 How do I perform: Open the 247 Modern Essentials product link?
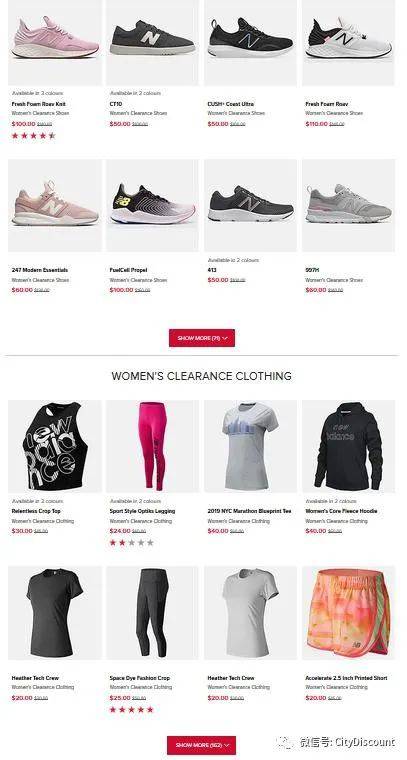pos(40,270)
